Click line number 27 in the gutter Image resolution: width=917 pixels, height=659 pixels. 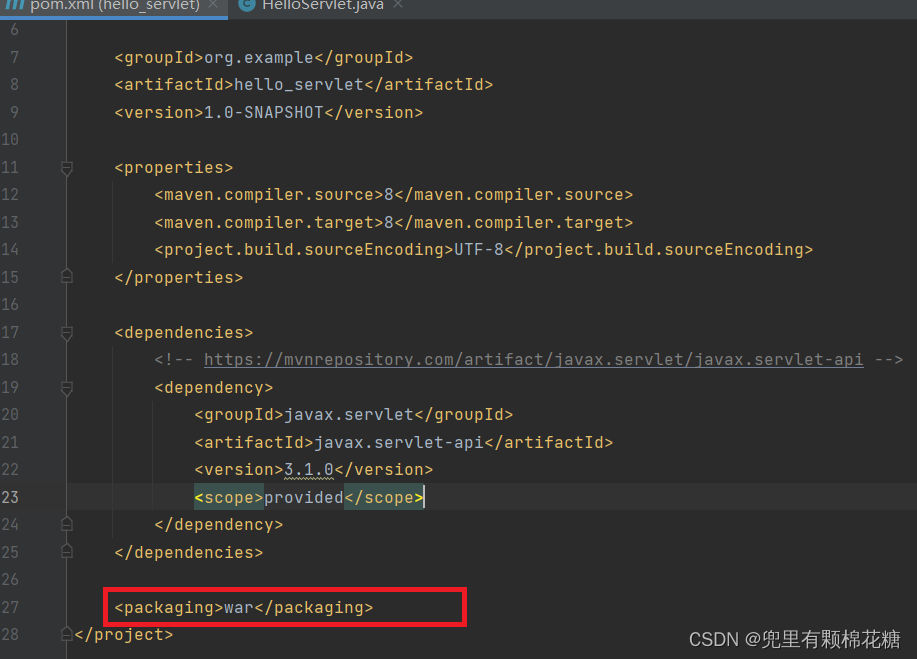(x=10, y=608)
